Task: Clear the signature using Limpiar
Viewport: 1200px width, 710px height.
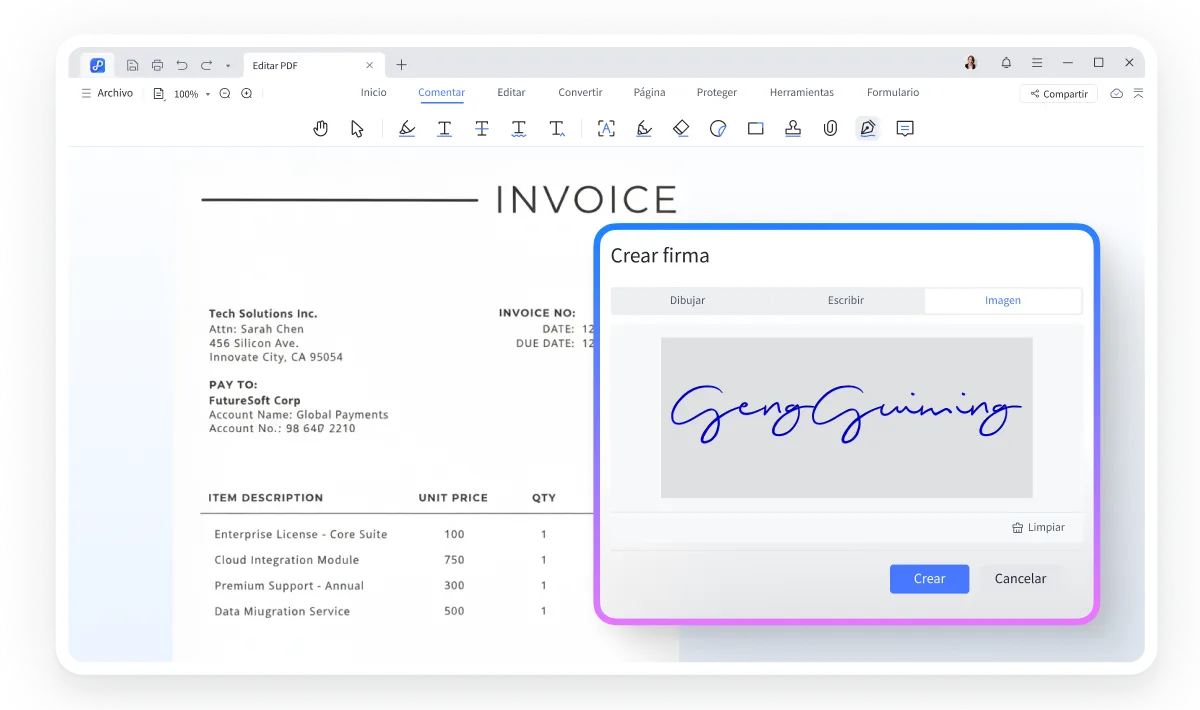Action: (x=1039, y=527)
